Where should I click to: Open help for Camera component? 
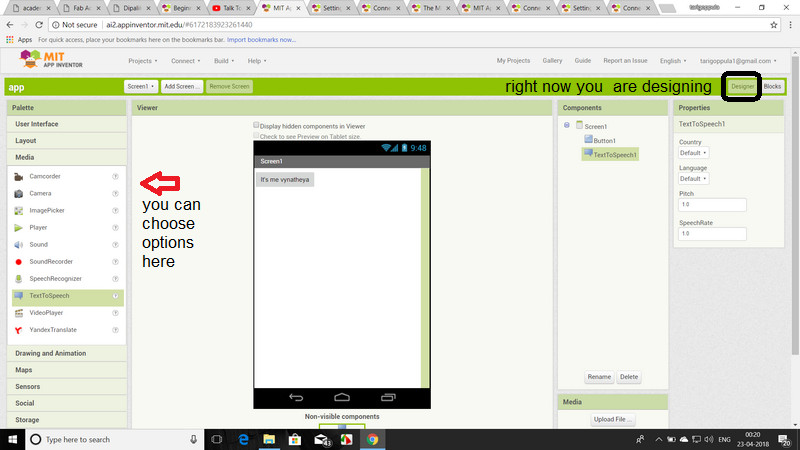click(115, 193)
